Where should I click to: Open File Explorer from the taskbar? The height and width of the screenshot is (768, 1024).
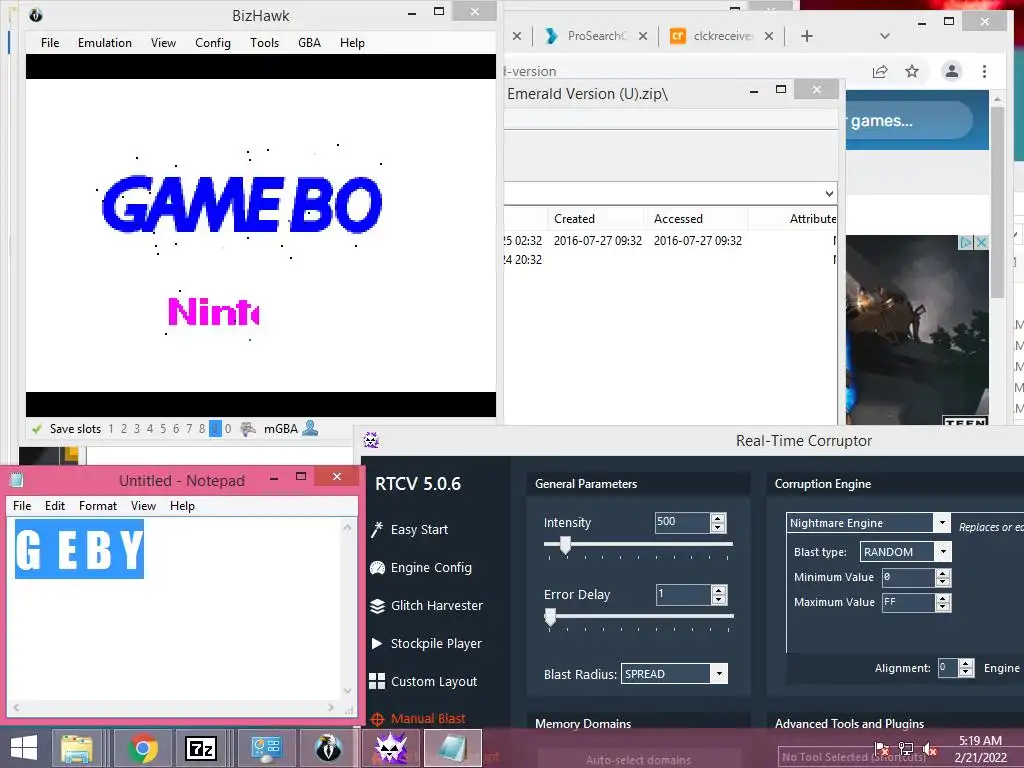tap(77, 748)
